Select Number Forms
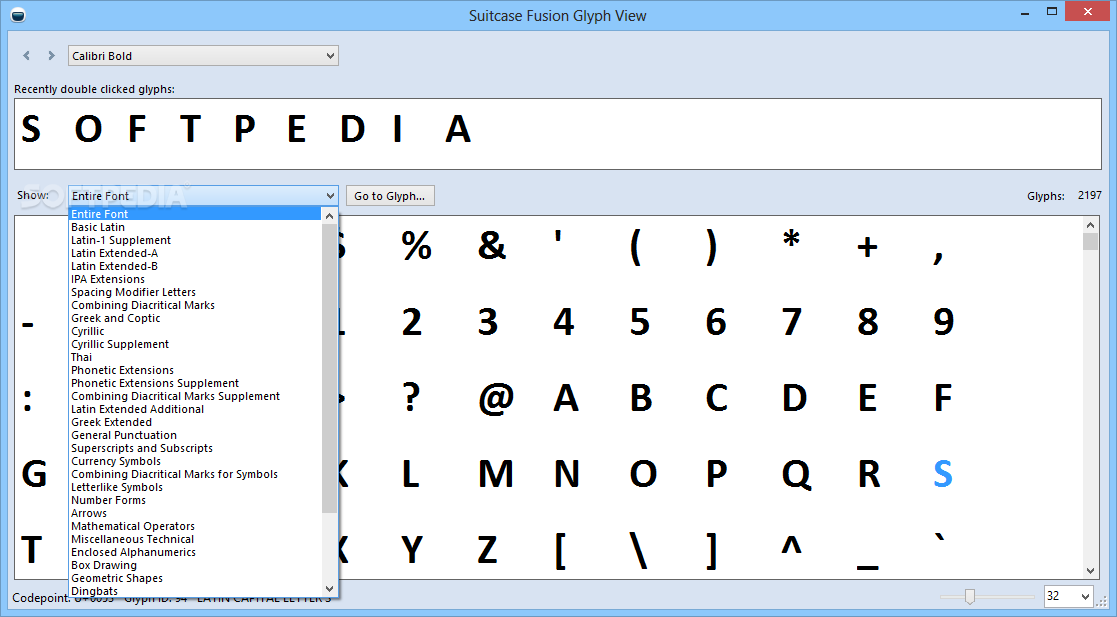This screenshot has height=617, width=1117. tap(195, 500)
